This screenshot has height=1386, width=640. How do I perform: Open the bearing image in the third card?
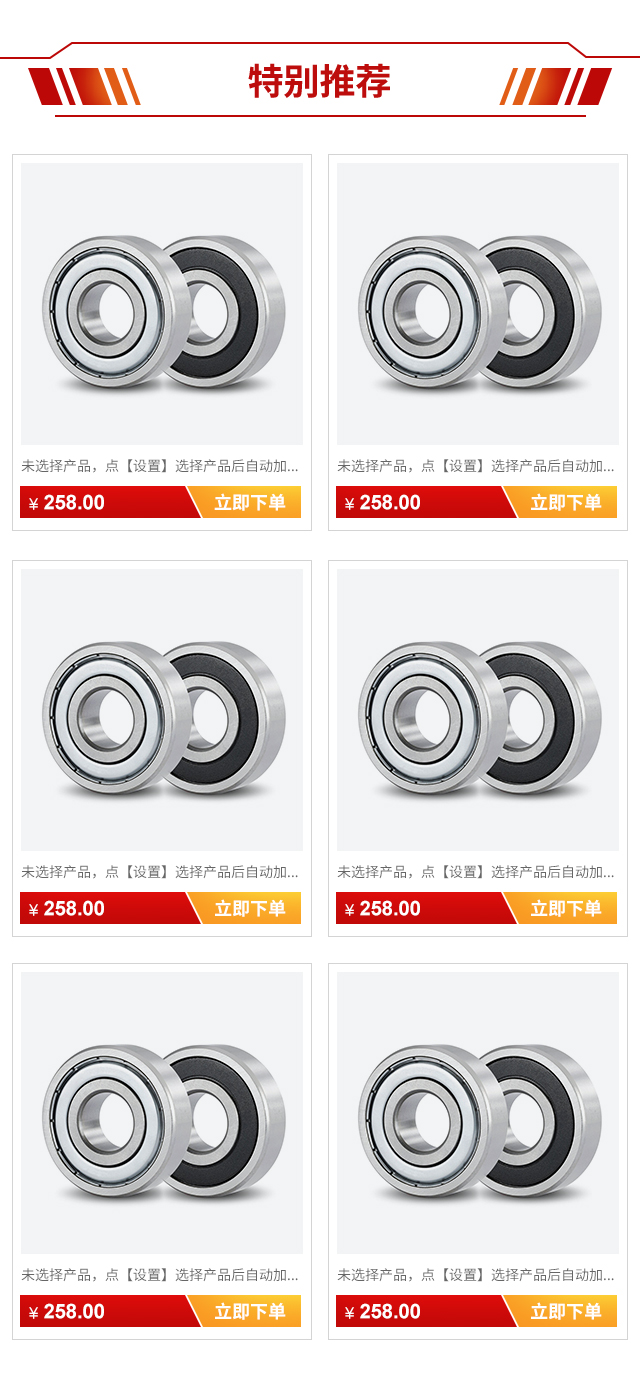(x=162, y=710)
